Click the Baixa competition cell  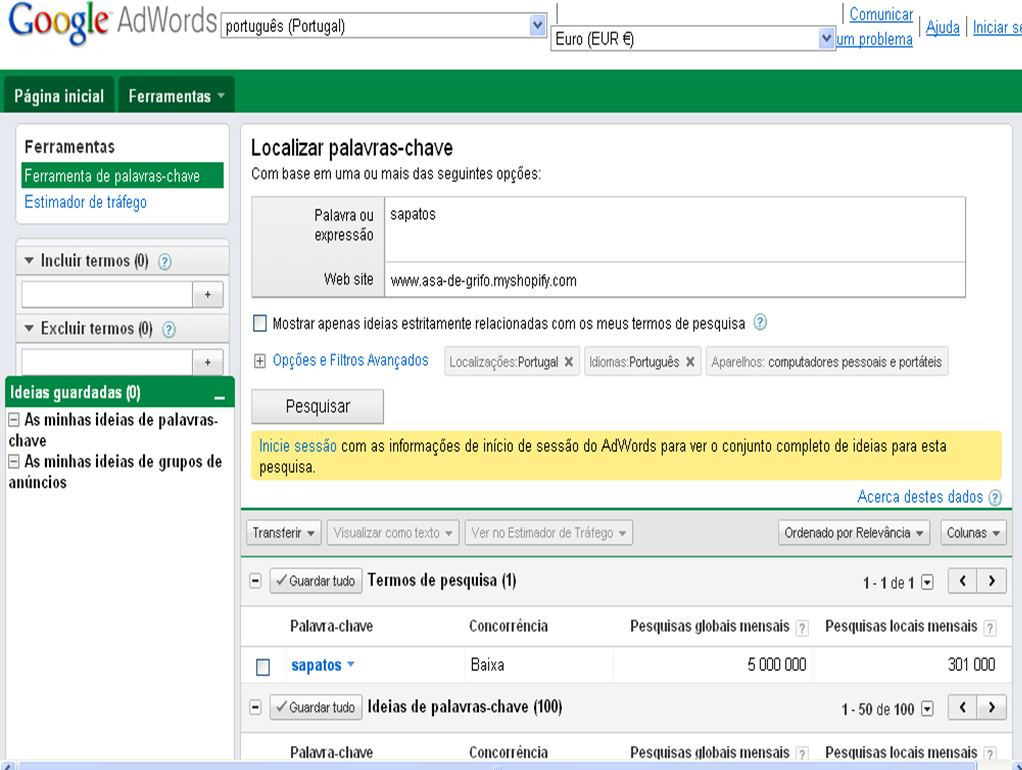pyautogui.click(x=487, y=665)
